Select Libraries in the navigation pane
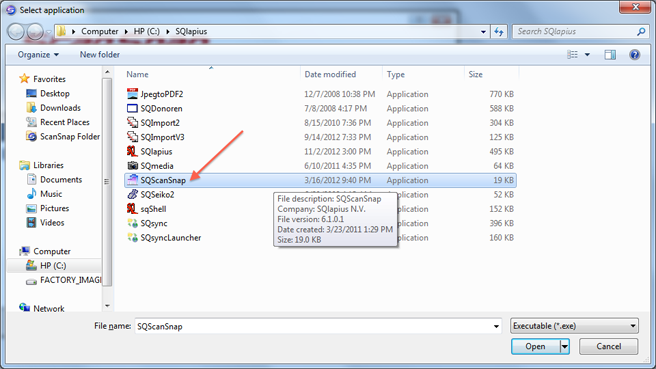 click(49, 165)
